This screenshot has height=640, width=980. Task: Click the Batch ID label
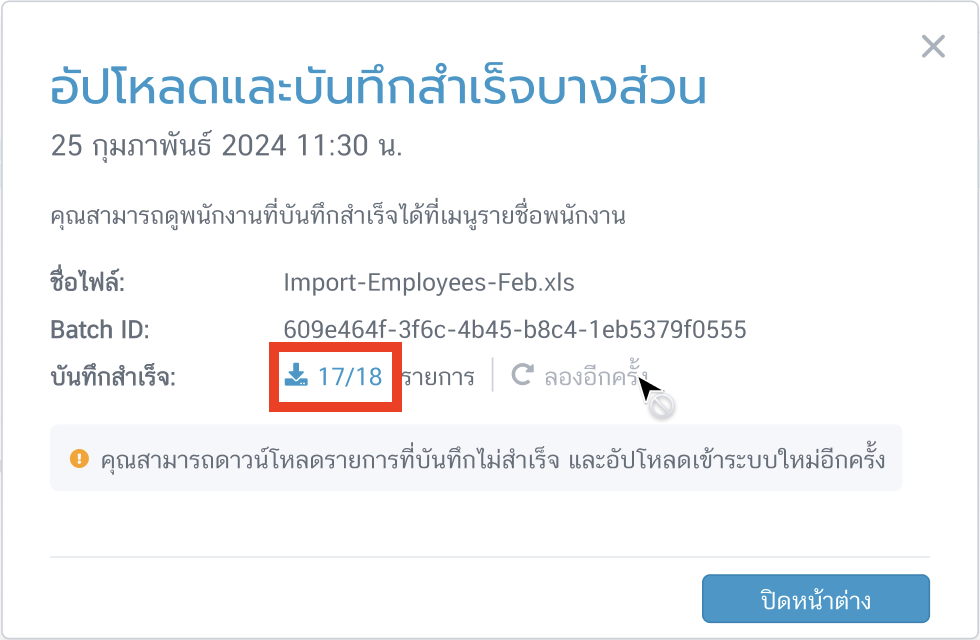99,329
